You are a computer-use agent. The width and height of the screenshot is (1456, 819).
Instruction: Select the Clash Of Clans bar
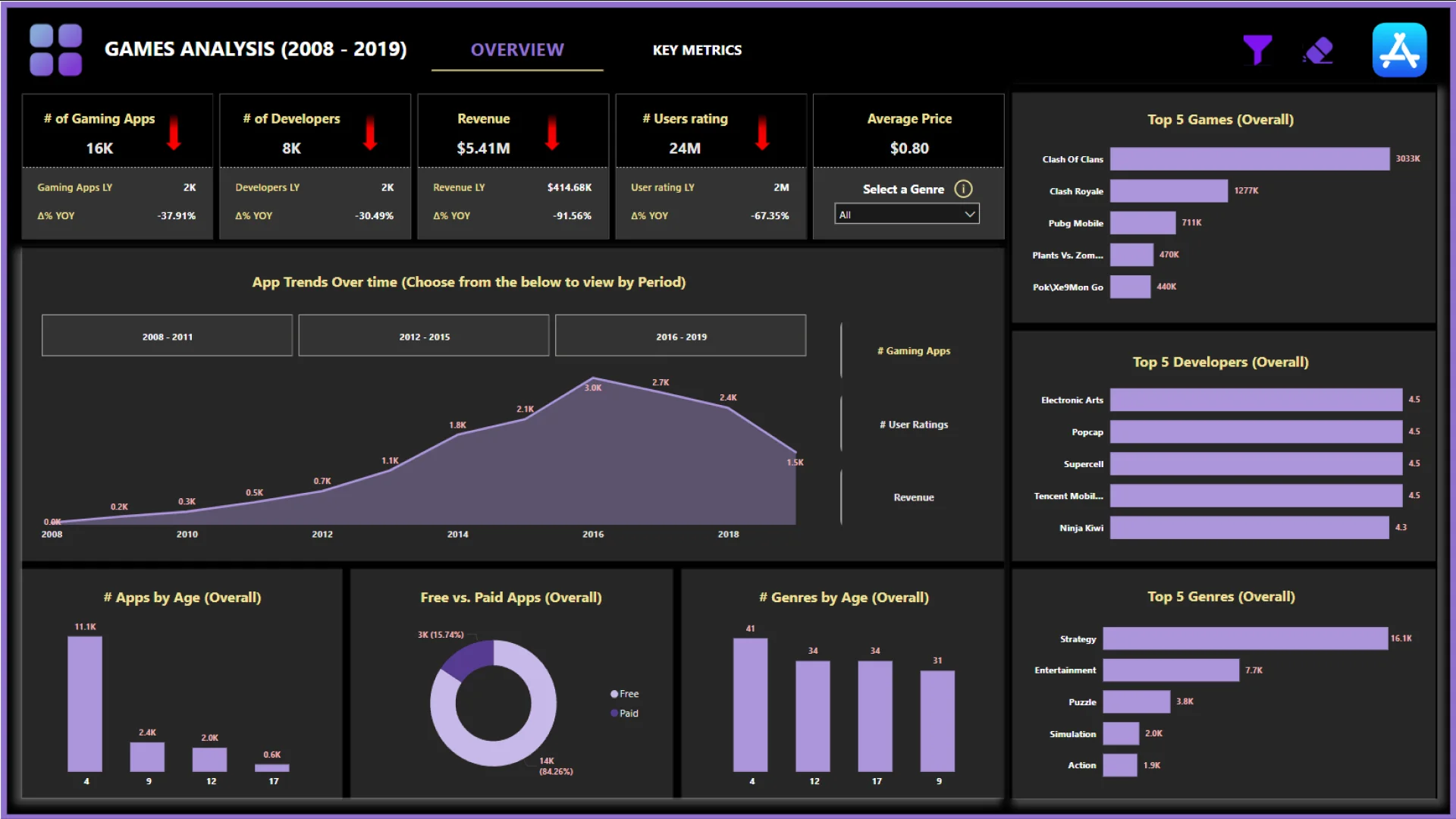(x=1250, y=159)
